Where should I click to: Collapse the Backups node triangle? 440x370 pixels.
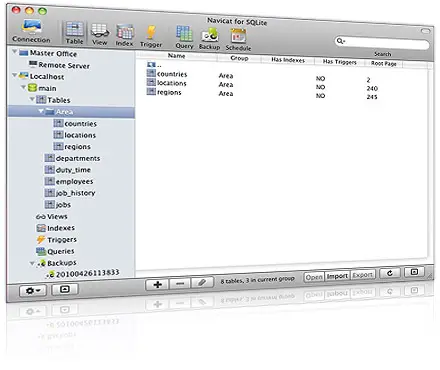[32, 263]
